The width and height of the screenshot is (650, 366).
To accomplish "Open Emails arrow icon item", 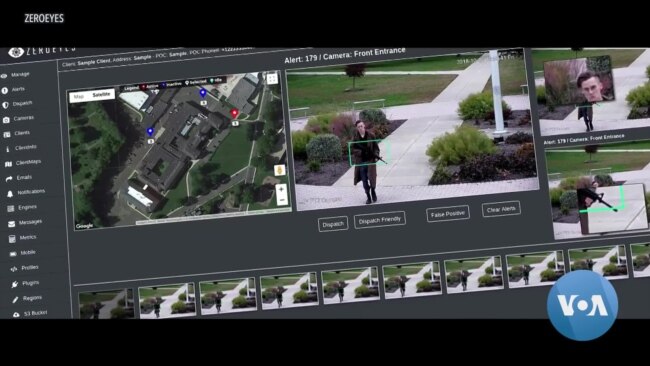I will (x=9, y=179).
